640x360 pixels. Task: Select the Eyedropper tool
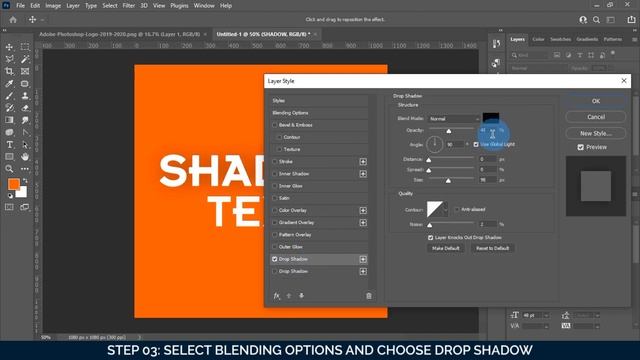pyautogui.click(x=9, y=84)
